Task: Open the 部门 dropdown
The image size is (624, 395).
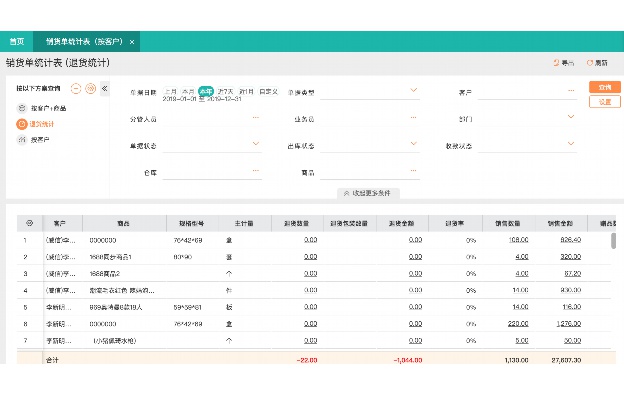Action: 571,117
